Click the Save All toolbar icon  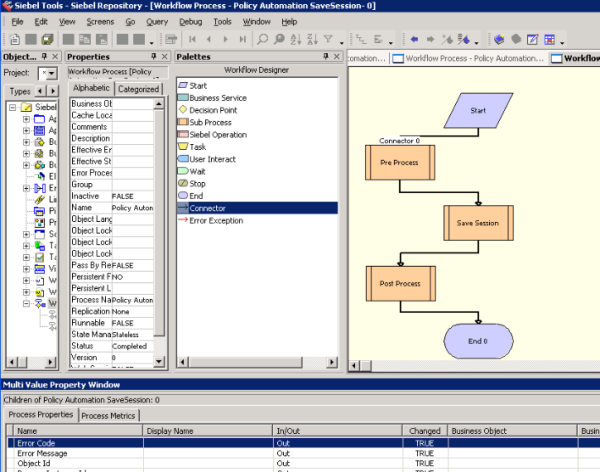pos(47,39)
